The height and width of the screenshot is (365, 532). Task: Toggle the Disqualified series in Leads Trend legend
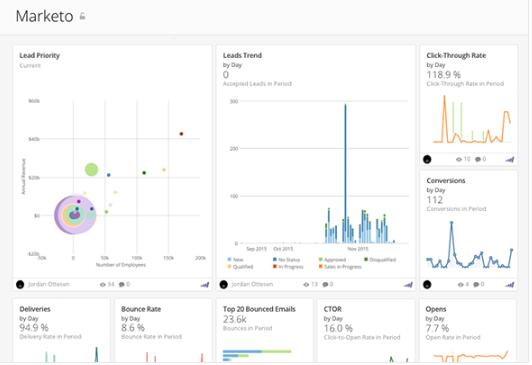click(380, 260)
